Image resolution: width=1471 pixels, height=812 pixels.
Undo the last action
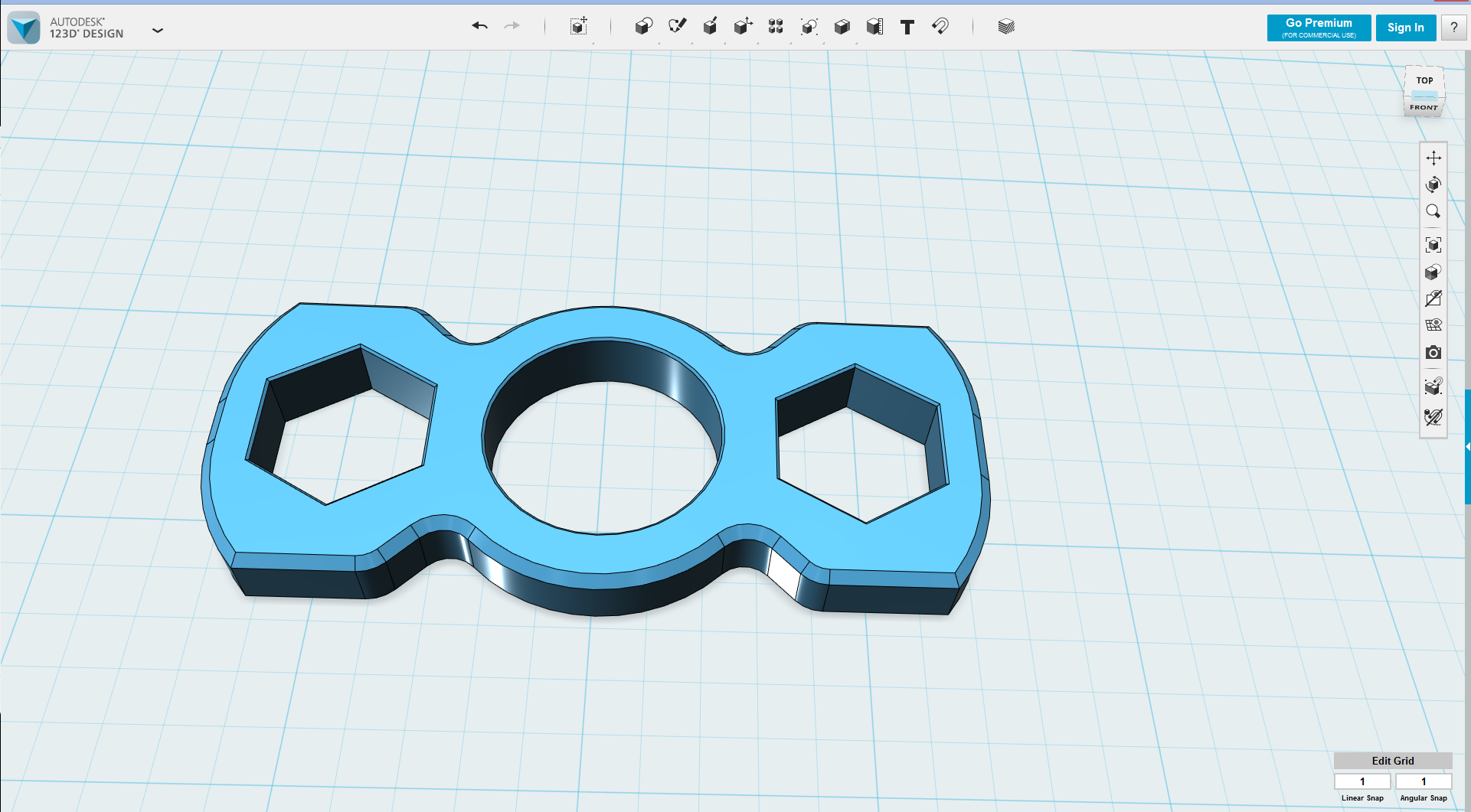coord(480,26)
